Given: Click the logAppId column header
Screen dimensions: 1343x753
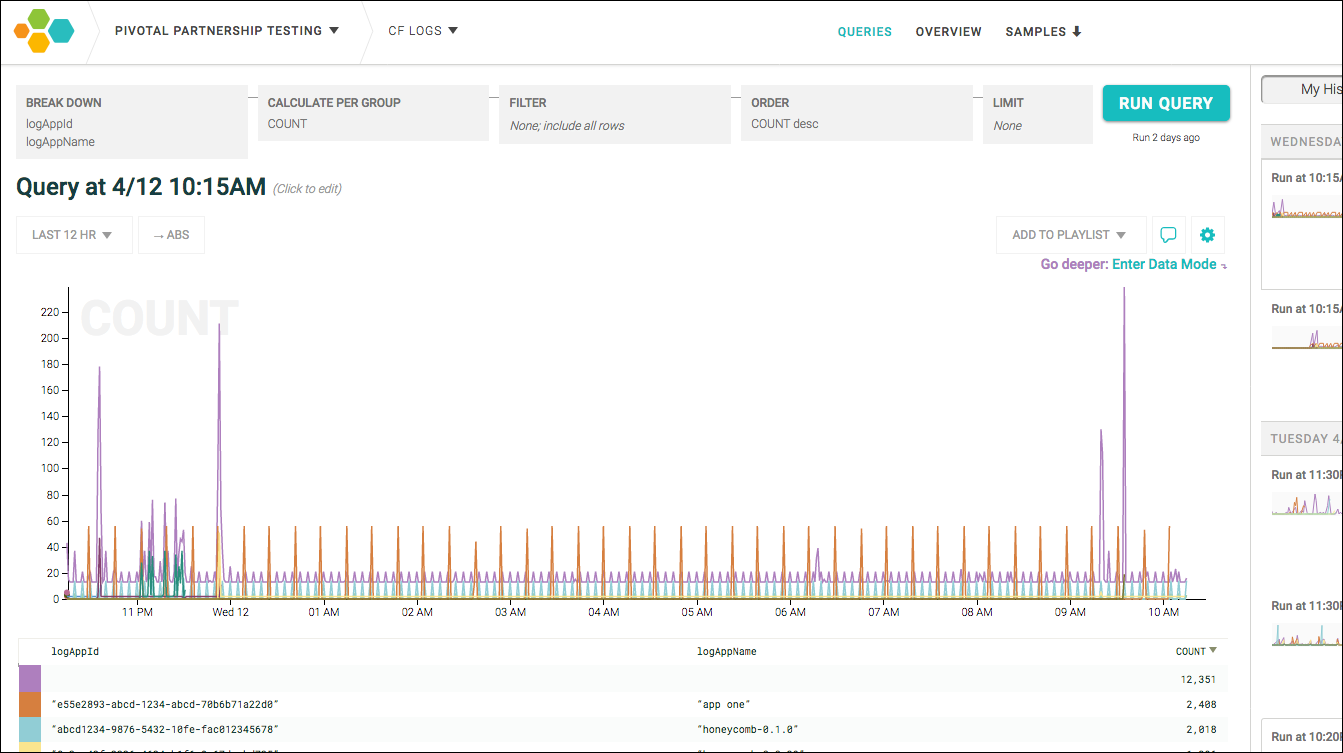Looking at the screenshot, I should tap(75, 652).
